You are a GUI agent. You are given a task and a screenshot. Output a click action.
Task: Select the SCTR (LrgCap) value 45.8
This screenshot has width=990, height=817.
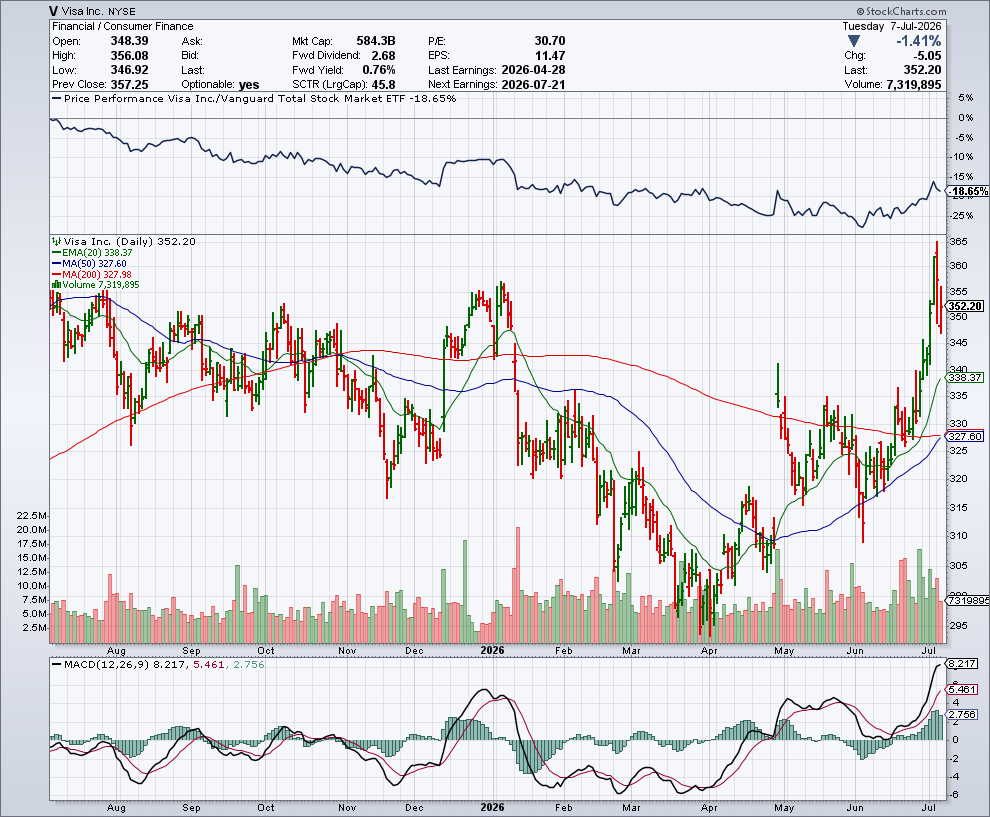click(384, 85)
